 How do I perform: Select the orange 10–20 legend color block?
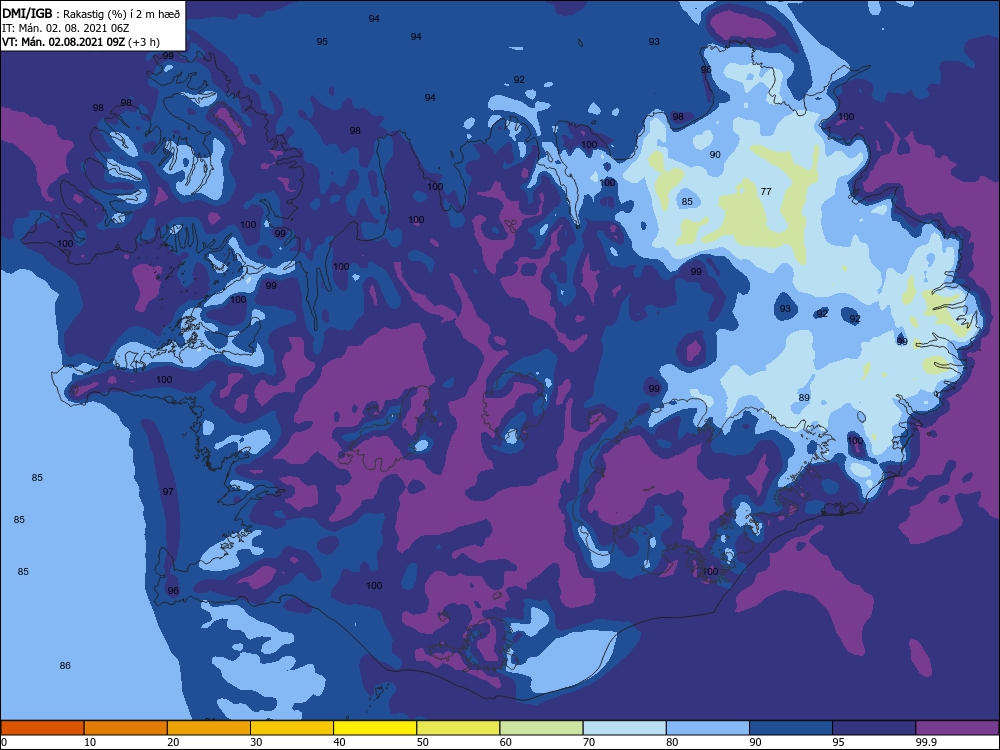(126, 728)
